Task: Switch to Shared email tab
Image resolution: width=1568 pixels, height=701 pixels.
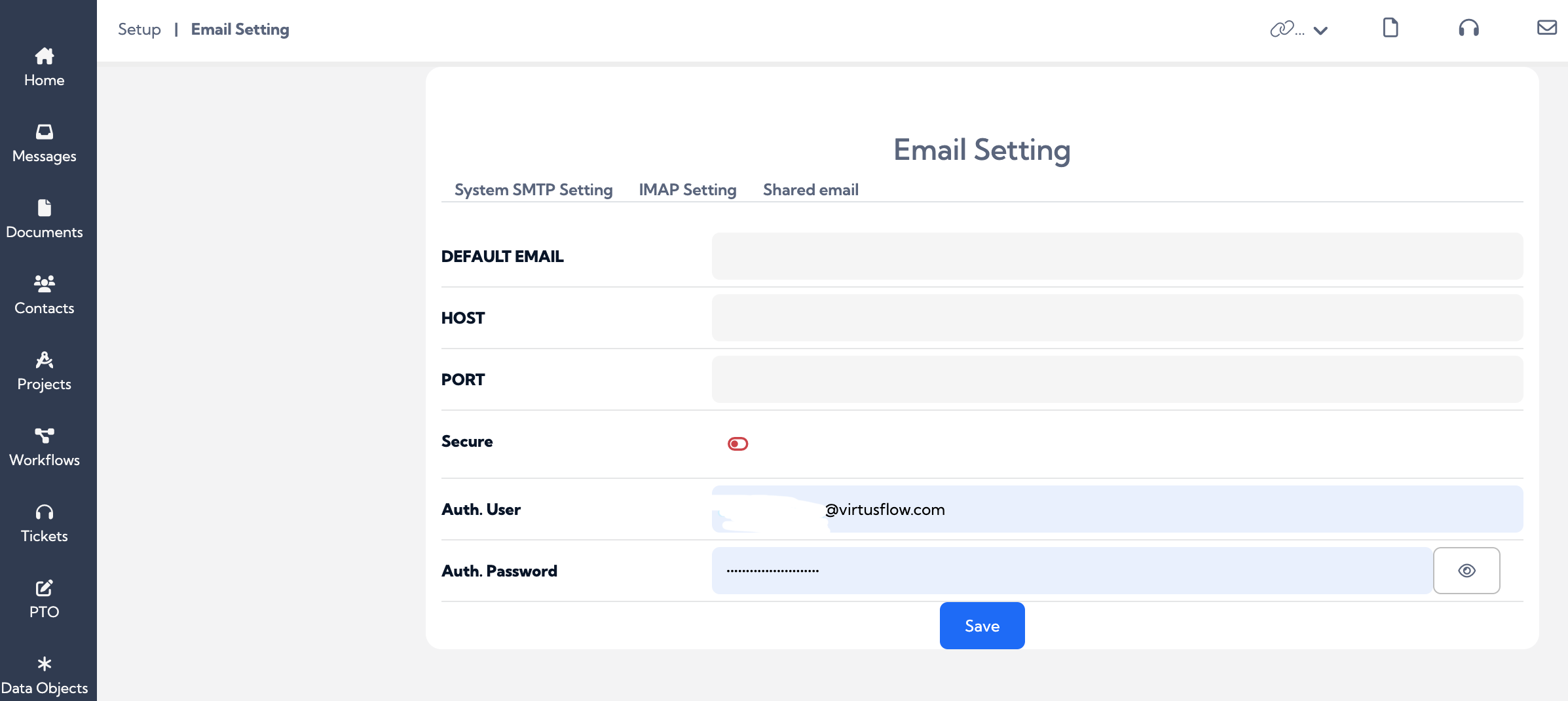Action: pyautogui.click(x=811, y=190)
